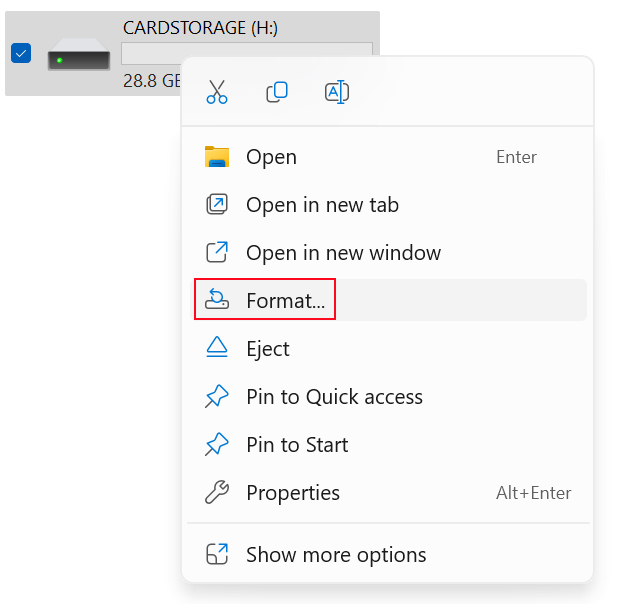
Task: Click the Cut scissors icon
Action: [217, 92]
